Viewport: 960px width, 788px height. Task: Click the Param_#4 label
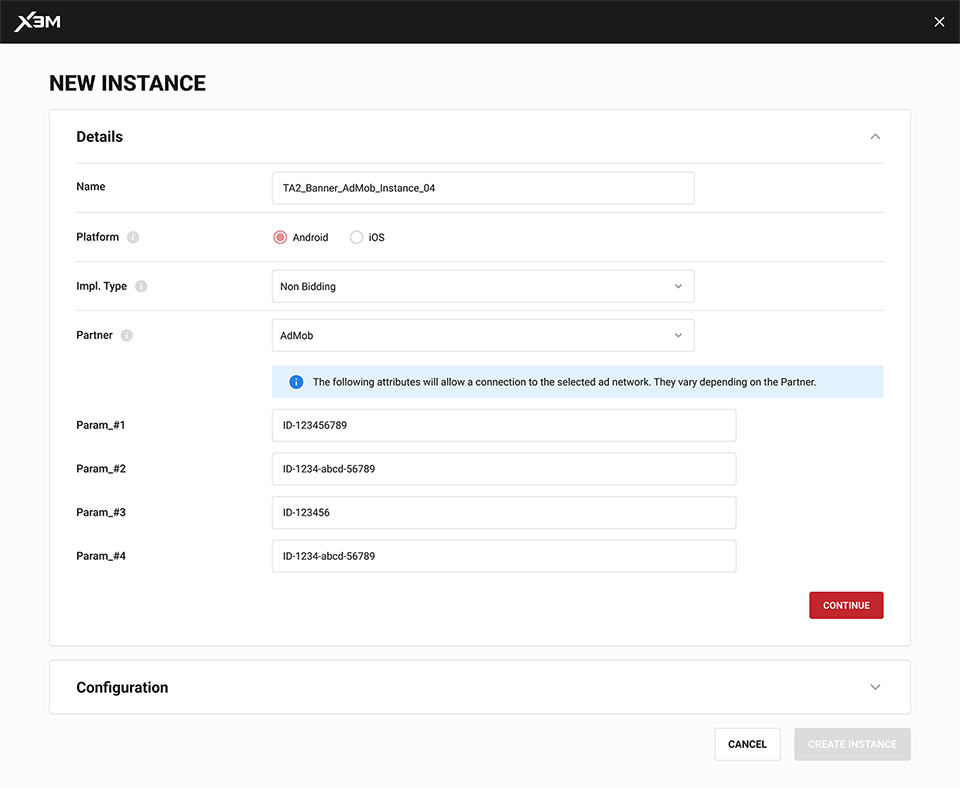pos(101,556)
